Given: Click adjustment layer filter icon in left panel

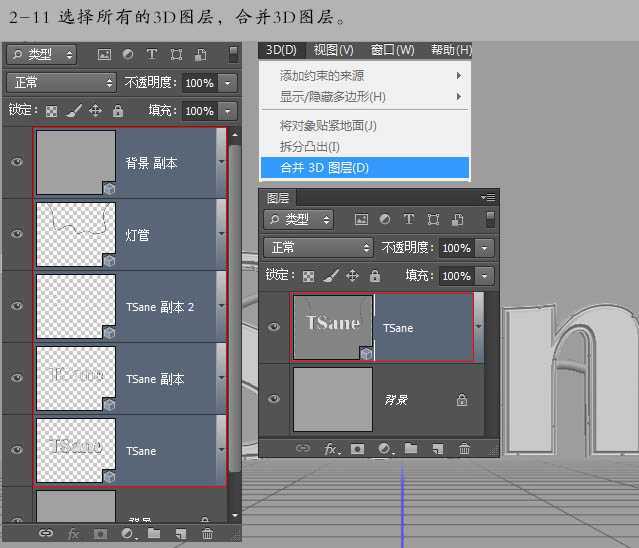Looking at the screenshot, I should (128, 55).
